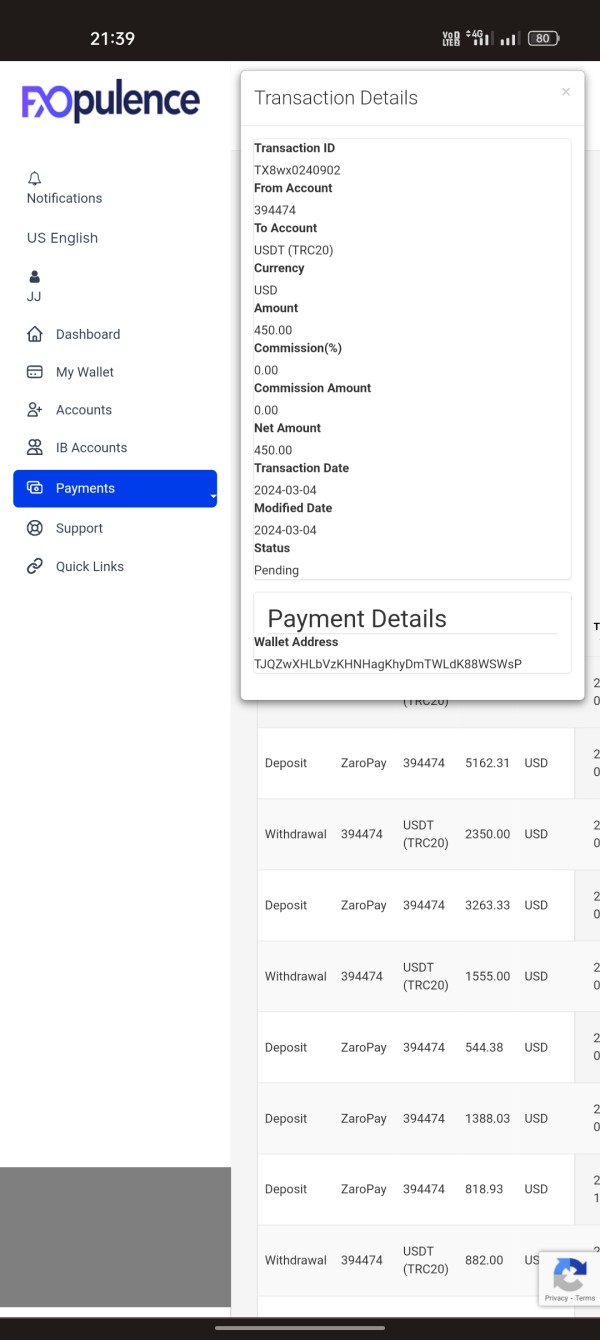The width and height of the screenshot is (600, 1340).
Task: Click the IB Accounts people icon
Action: point(35,448)
